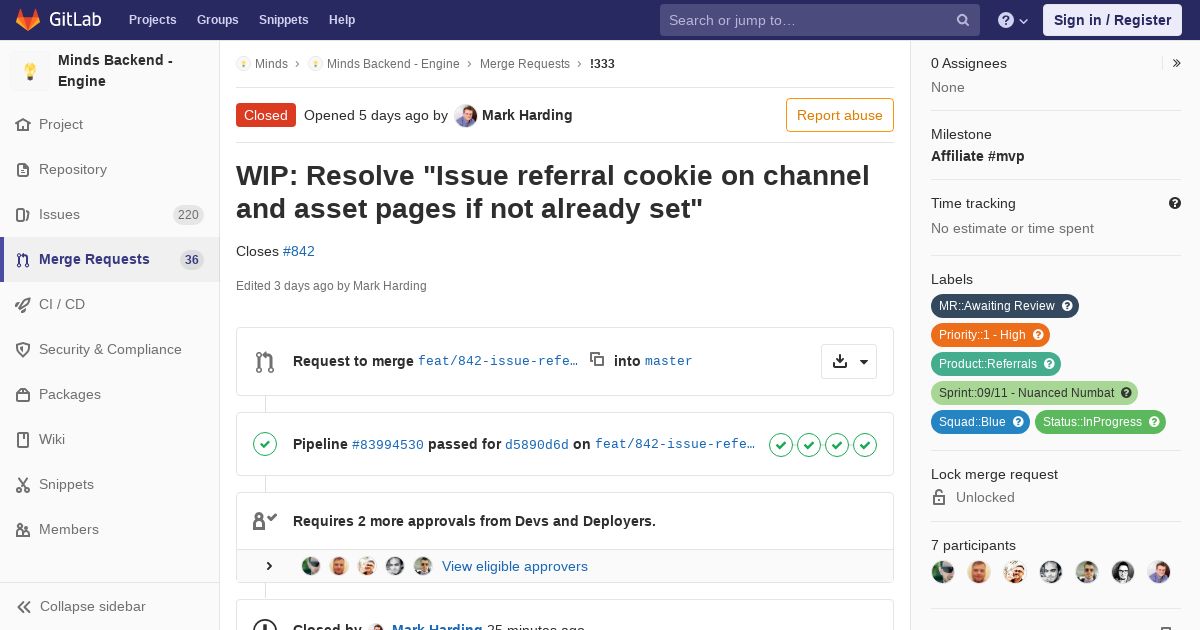Open commit d5890d6d link
The width and height of the screenshot is (1200, 630).
[537, 444]
